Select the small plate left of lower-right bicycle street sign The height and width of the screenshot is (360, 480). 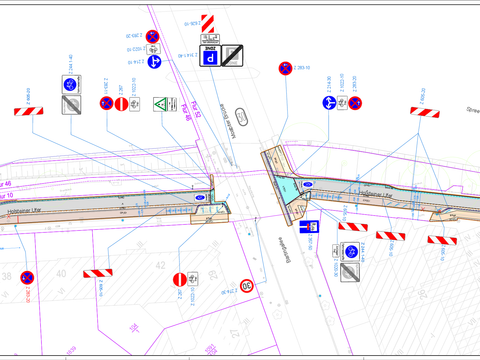coord(336,251)
